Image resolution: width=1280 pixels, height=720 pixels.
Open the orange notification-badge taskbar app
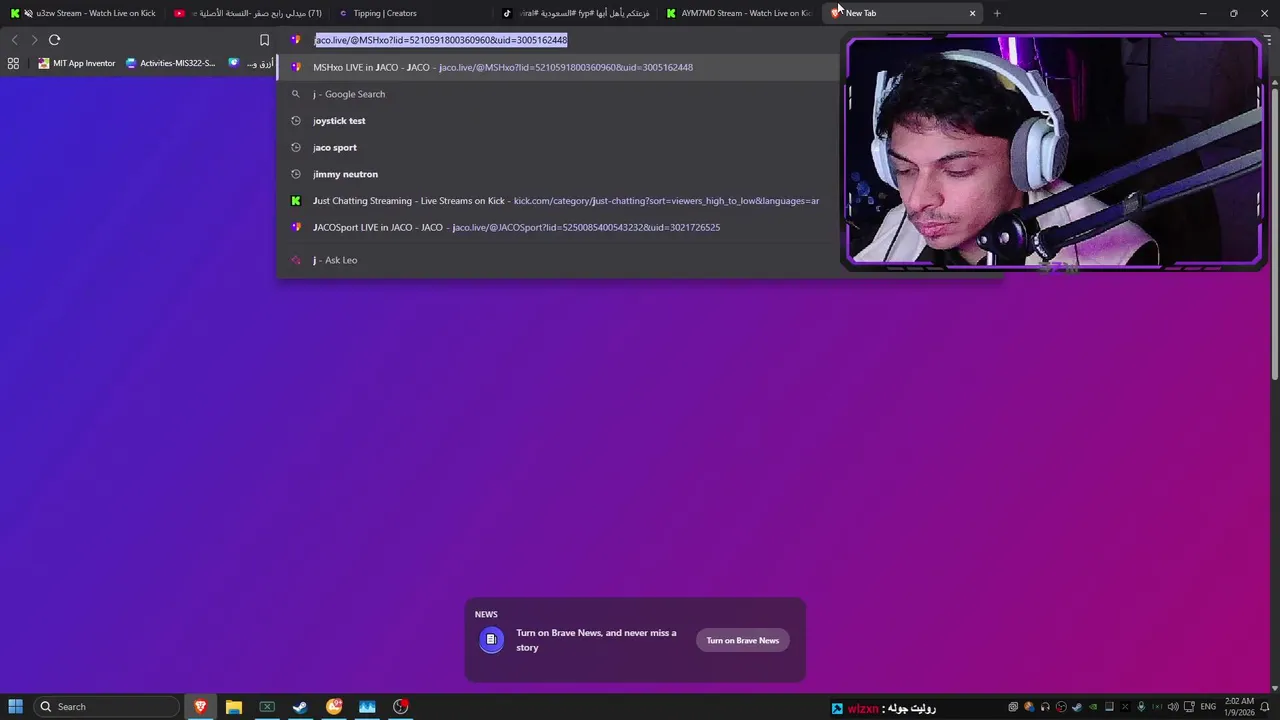click(334, 707)
